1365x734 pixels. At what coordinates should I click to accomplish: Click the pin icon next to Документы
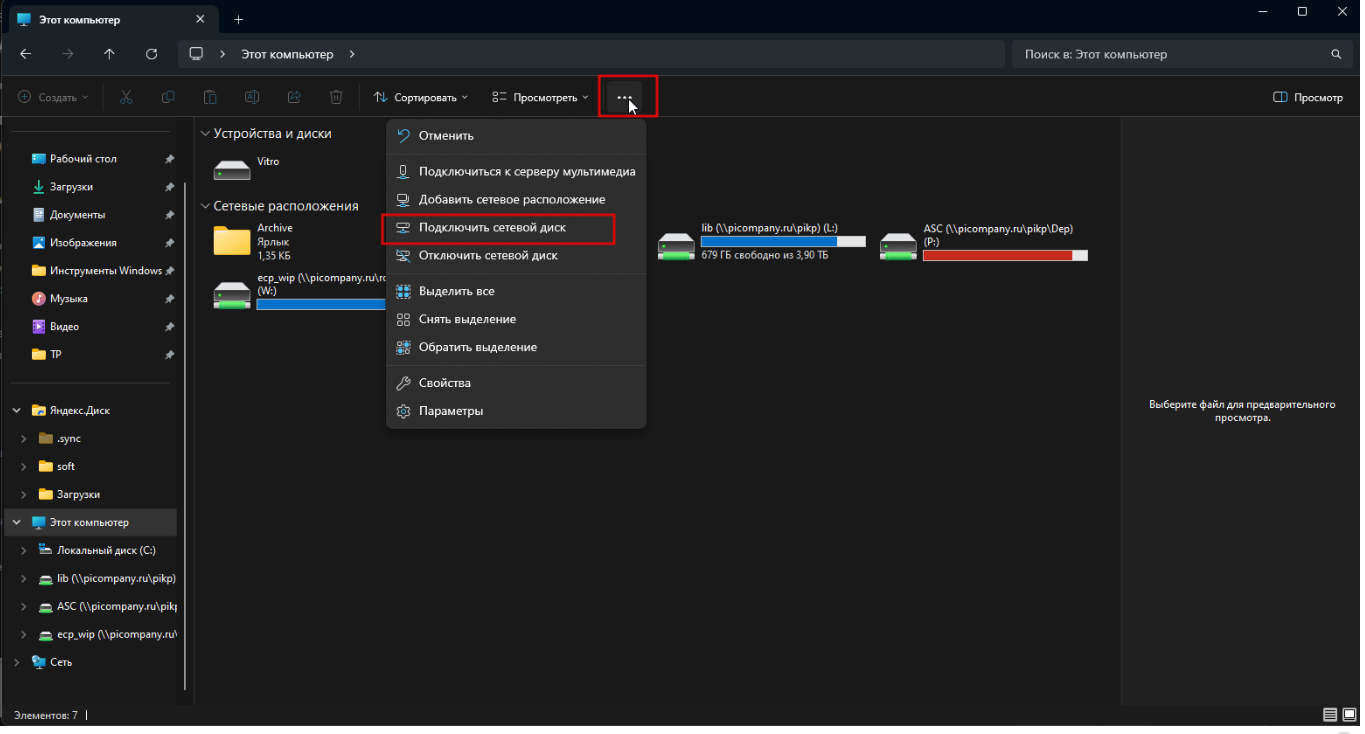[x=169, y=215]
